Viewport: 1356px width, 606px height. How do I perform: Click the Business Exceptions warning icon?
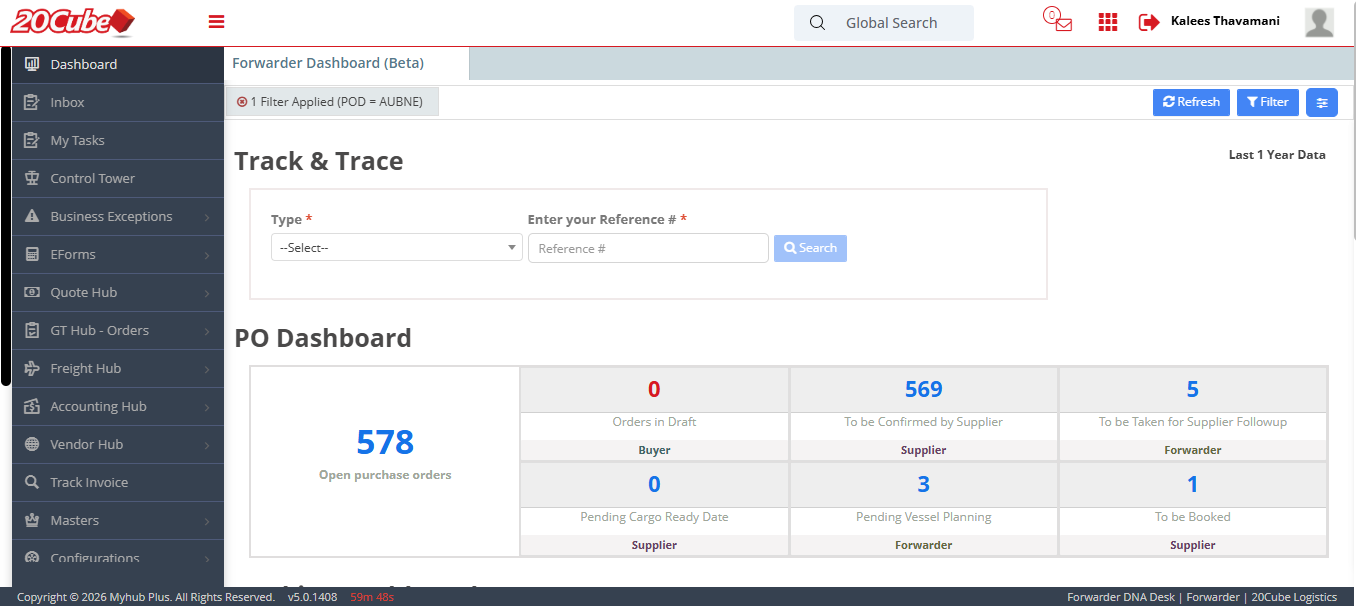33,216
